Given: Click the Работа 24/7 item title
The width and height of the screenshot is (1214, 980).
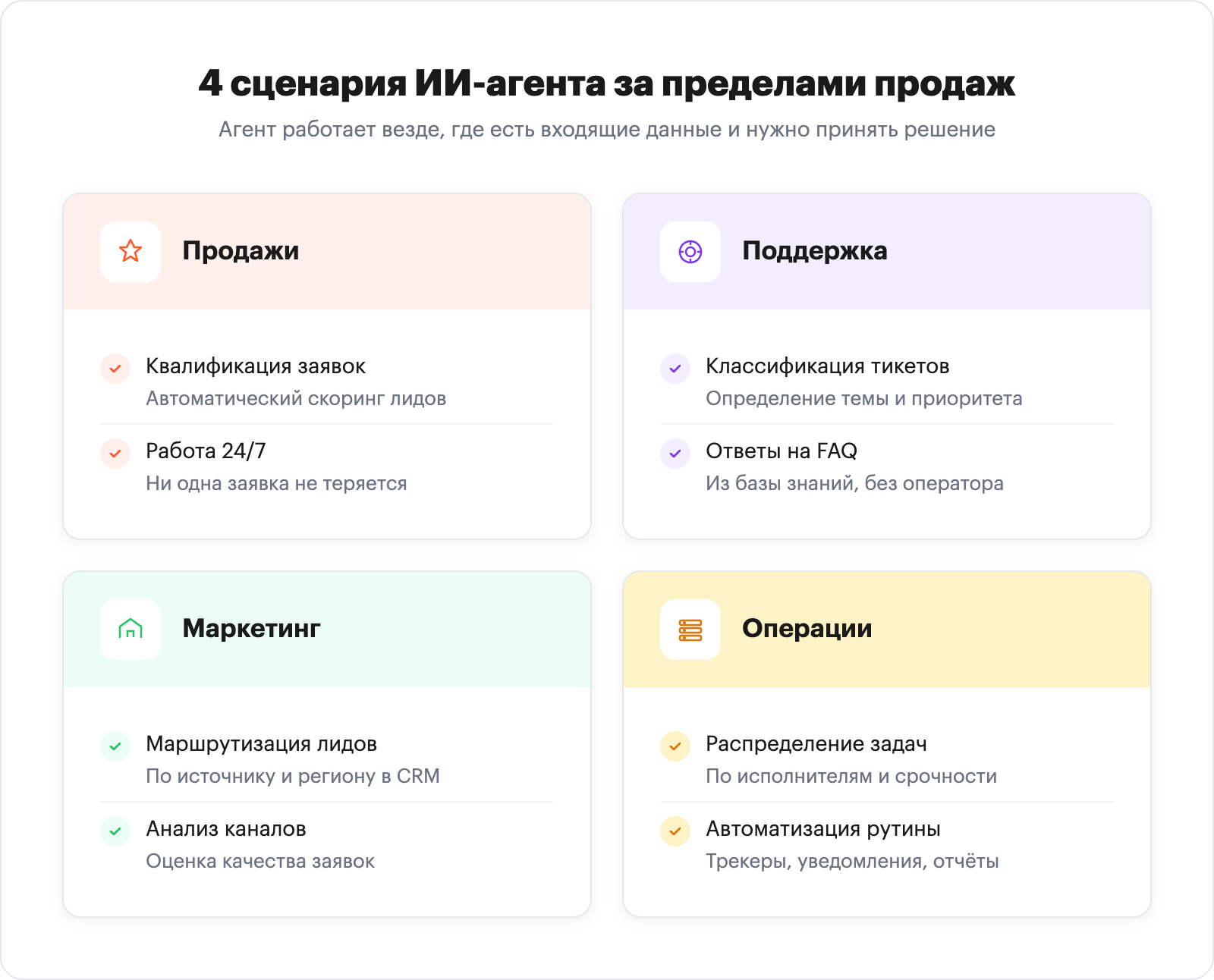Looking at the screenshot, I should (206, 451).
